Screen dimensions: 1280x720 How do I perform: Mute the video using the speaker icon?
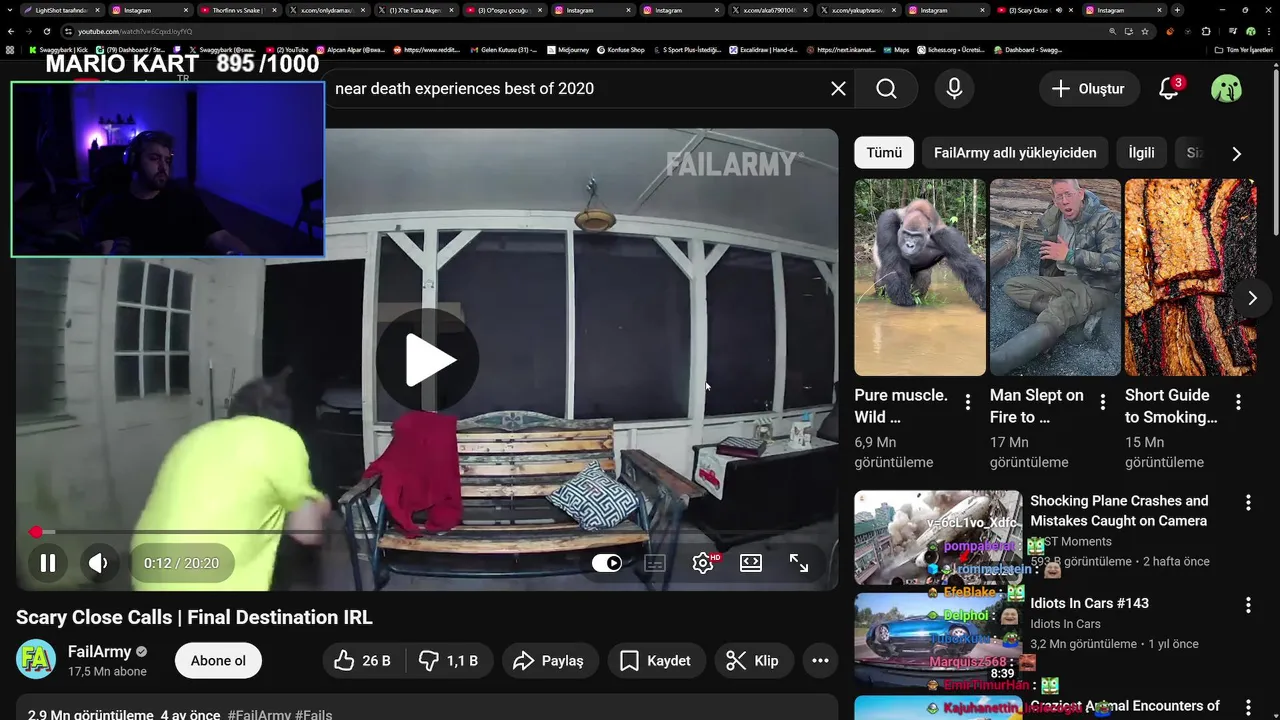point(98,563)
